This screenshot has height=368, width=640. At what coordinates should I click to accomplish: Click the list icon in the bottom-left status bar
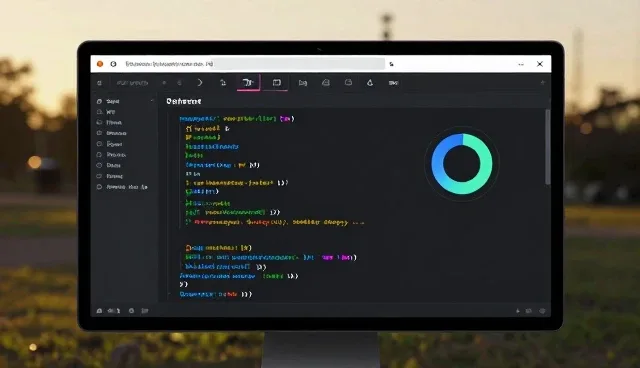[x=145, y=311]
